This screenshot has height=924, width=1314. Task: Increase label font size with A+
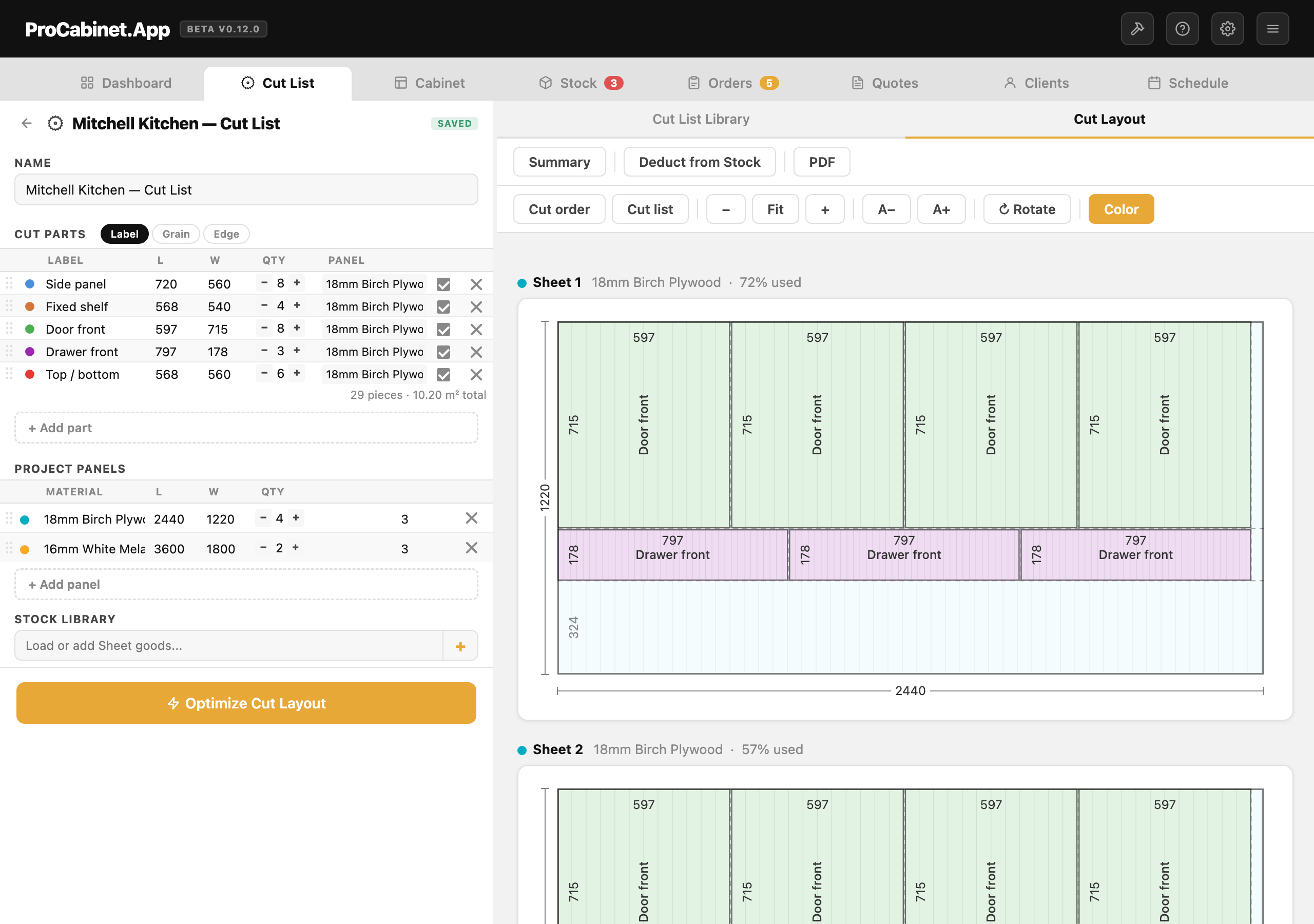tap(941, 209)
